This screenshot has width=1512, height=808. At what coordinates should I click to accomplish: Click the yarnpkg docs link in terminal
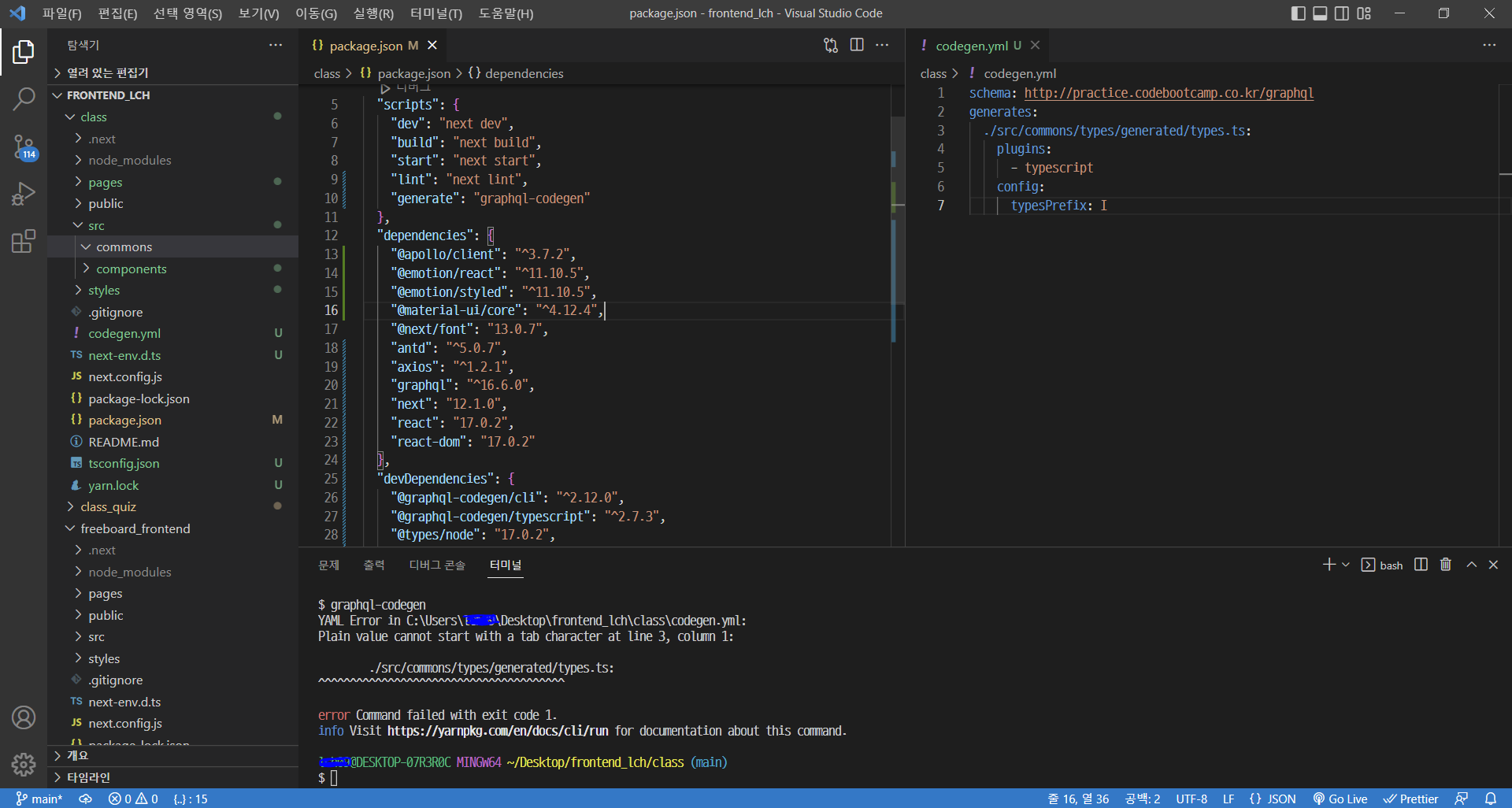pos(498,731)
